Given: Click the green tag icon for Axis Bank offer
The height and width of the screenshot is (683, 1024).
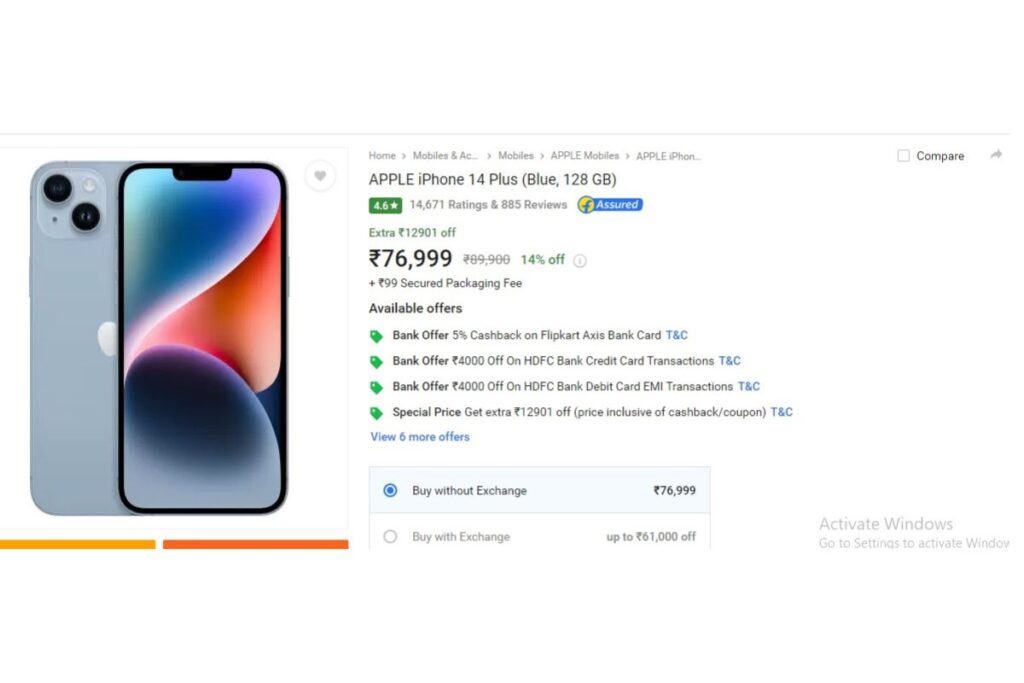Looking at the screenshot, I should click(376, 336).
